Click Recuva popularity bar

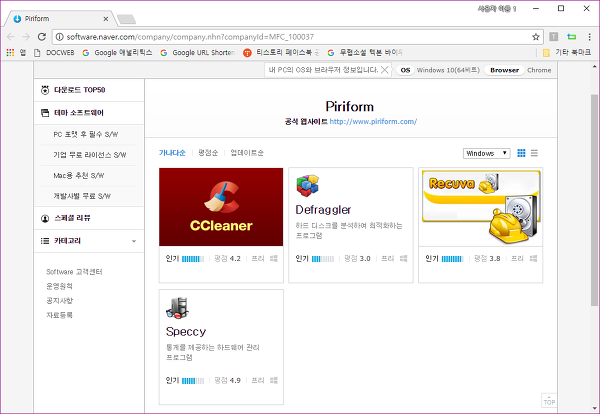click(453, 259)
